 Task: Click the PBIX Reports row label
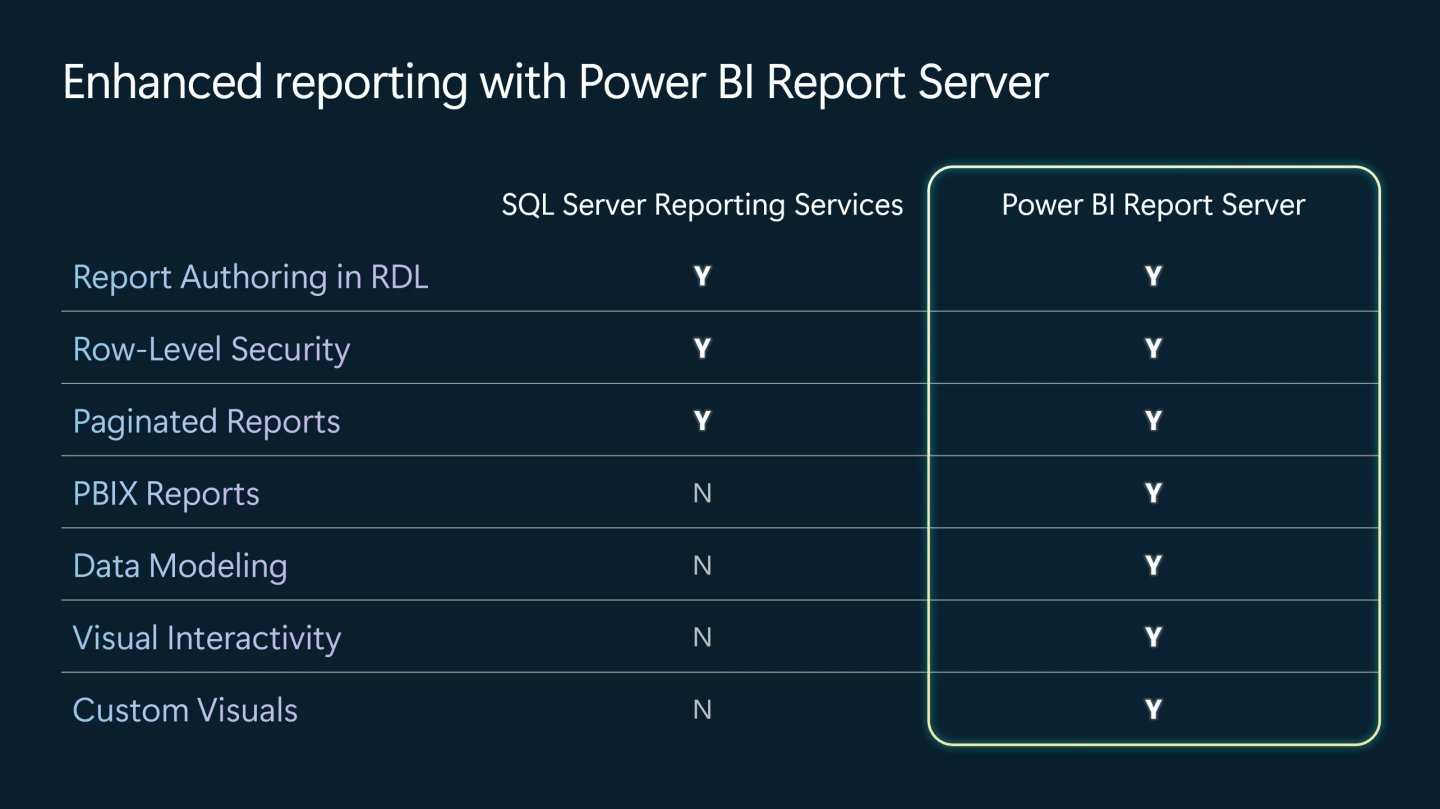166,493
